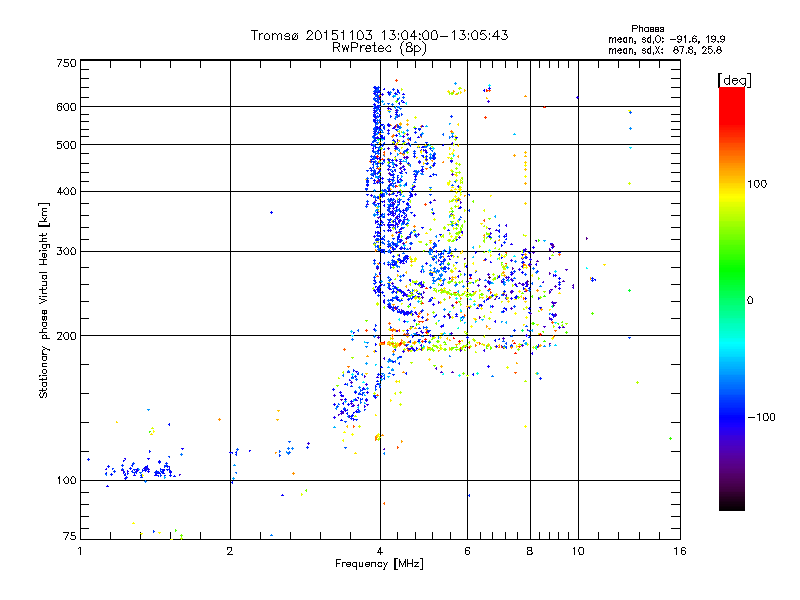Click the y-axis tick label '400'
The image size is (800, 600).
pyautogui.click(x=66, y=192)
